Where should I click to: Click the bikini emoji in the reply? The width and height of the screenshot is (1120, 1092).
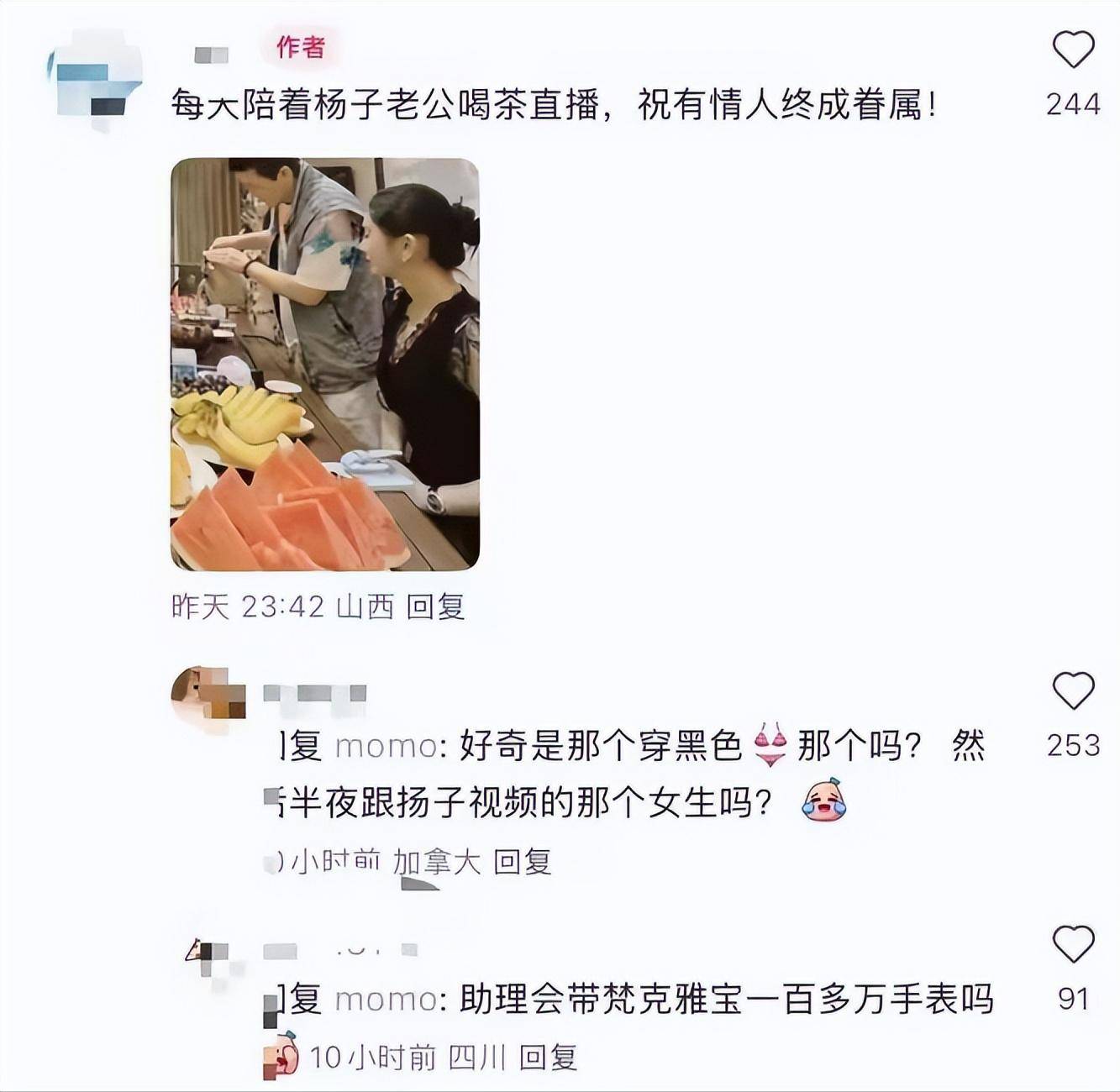(770, 745)
